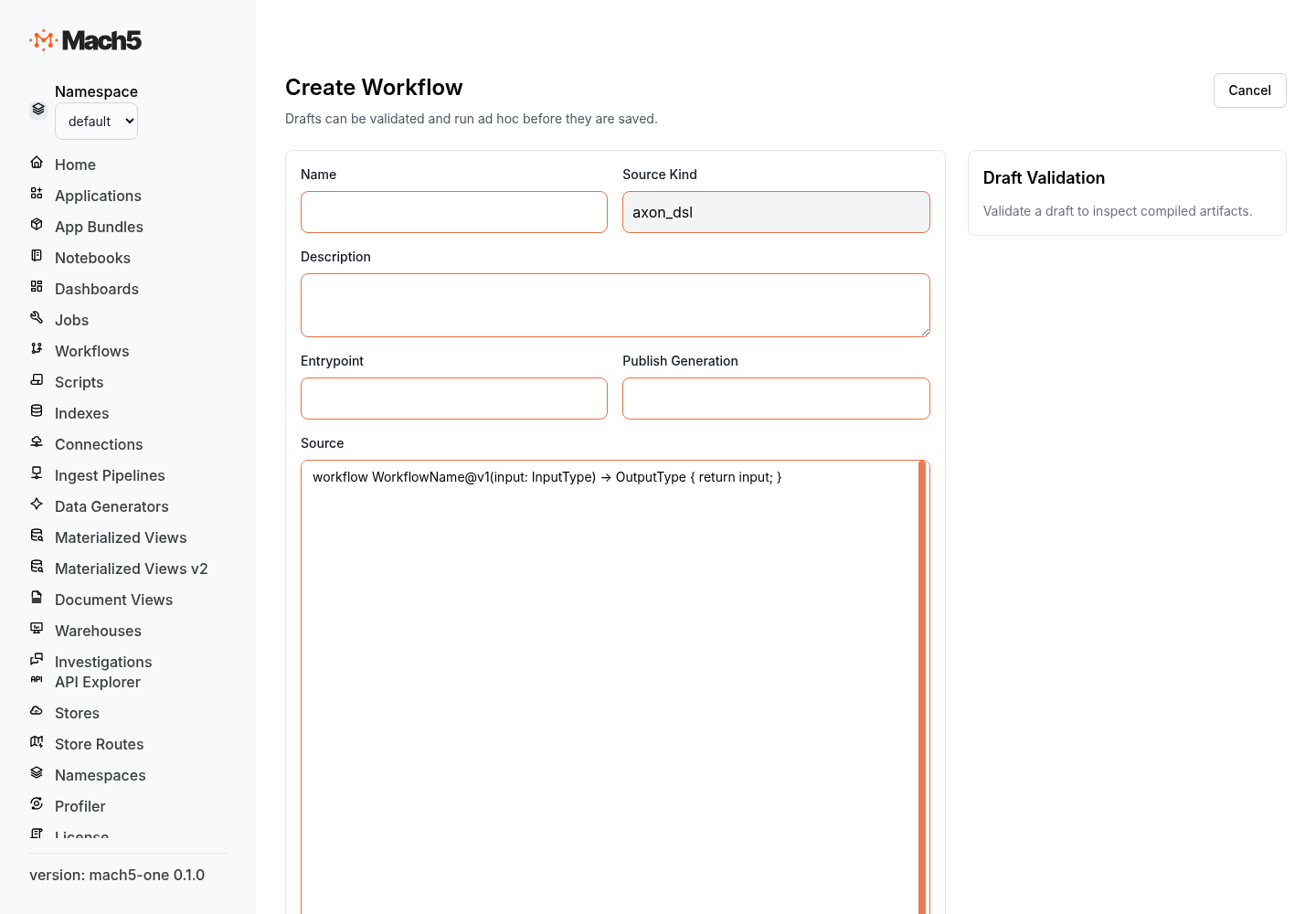The width and height of the screenshot is (1316, 914).
Task: Focus the Name input field
Action: click(454, 212)
